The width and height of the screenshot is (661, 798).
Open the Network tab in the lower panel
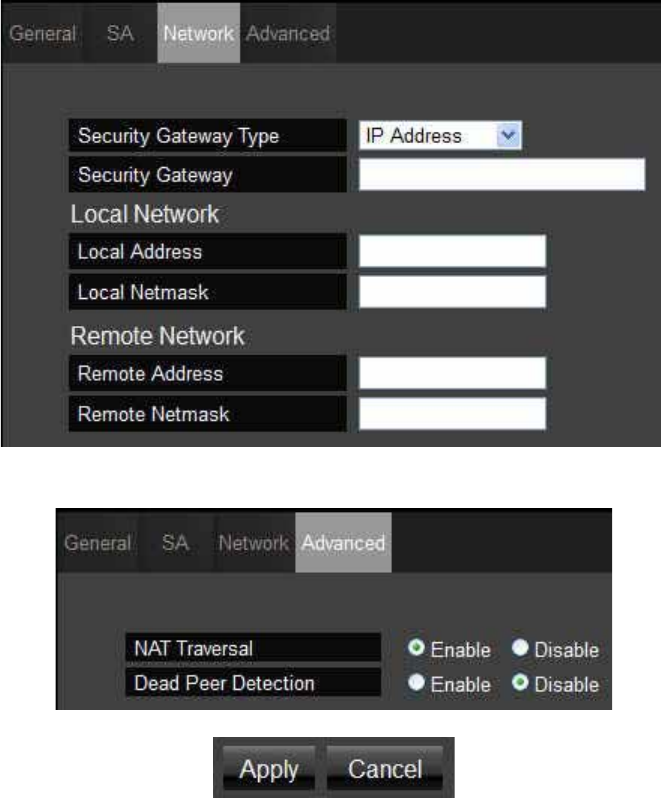pos(253,543)
